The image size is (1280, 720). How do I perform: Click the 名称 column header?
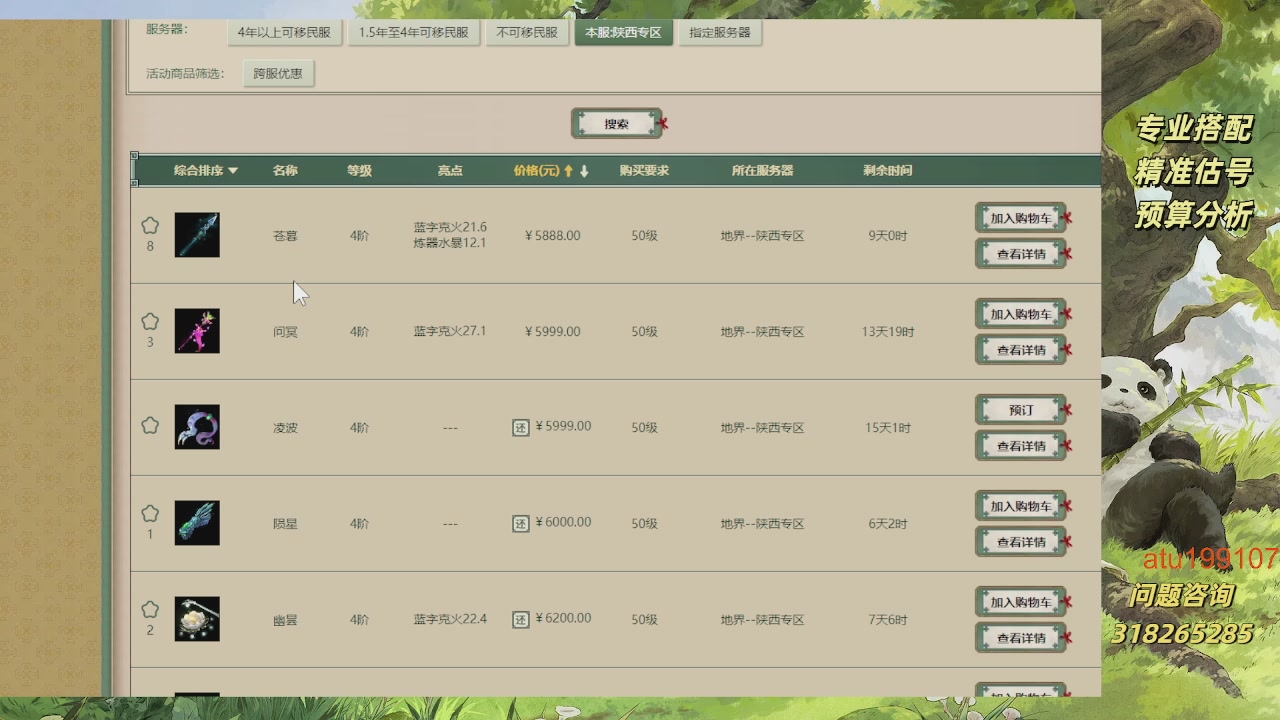pyautogui.click(x=285, y=171)
